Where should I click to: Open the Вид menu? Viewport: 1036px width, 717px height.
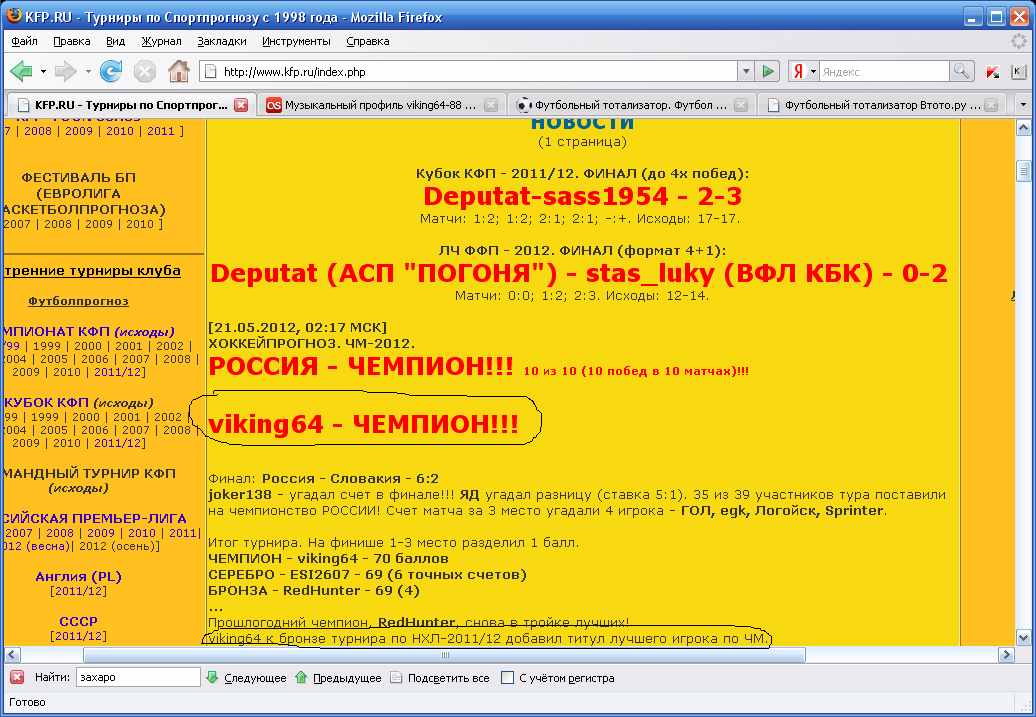coord(116,41)
